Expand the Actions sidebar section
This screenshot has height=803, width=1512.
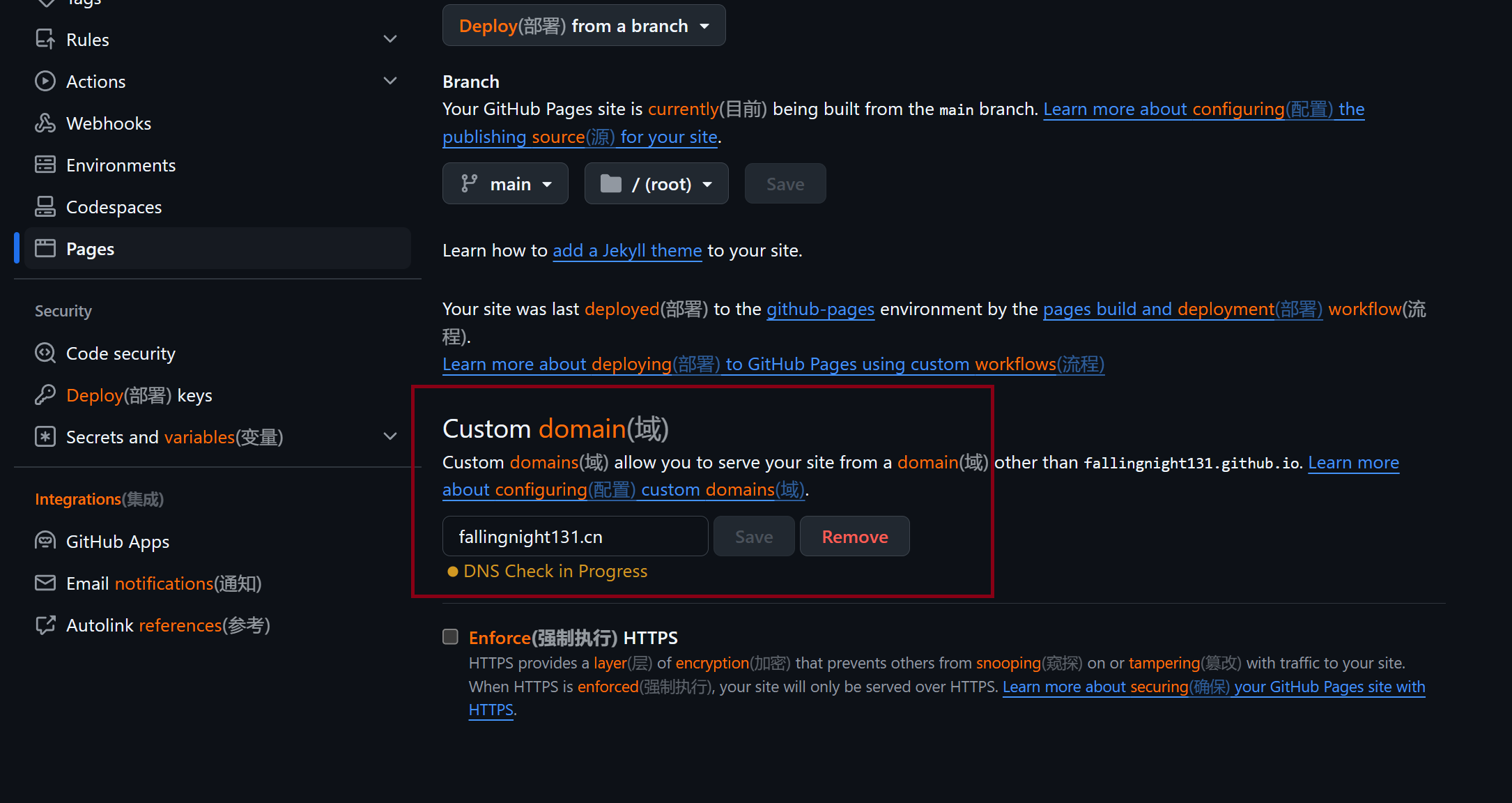tap(390, 82)
